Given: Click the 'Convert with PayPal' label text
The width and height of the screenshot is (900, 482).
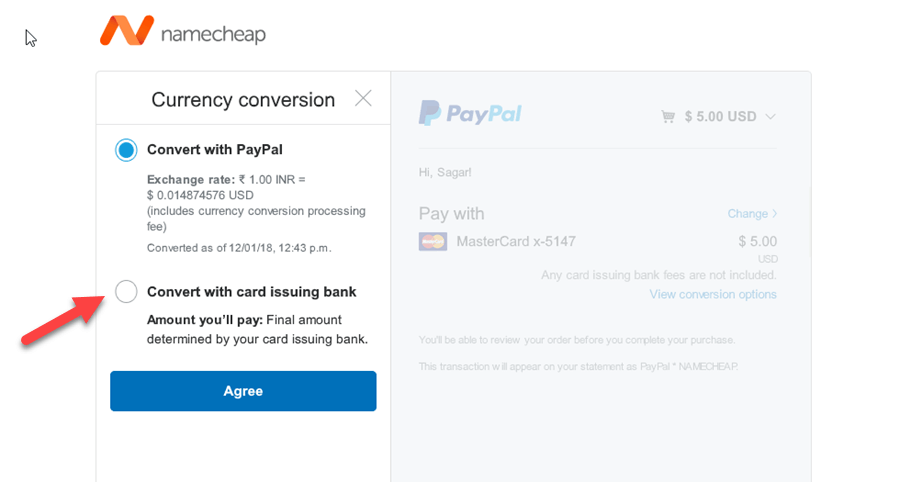Looking at the screenshot, I should (215, 150).
